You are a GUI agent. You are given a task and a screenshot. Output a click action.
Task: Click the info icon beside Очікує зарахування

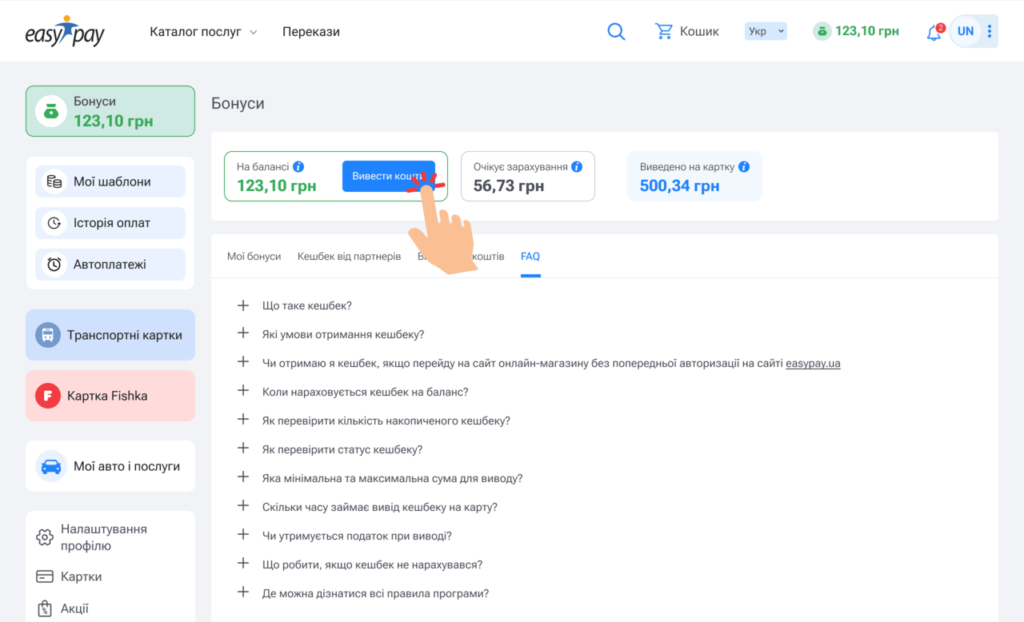(578, 167)
